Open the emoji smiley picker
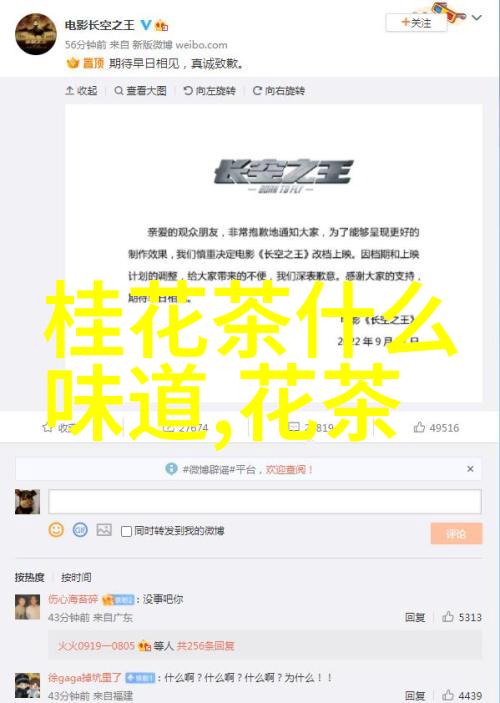This screenshot has width=500, height=703. click(56, 530)
